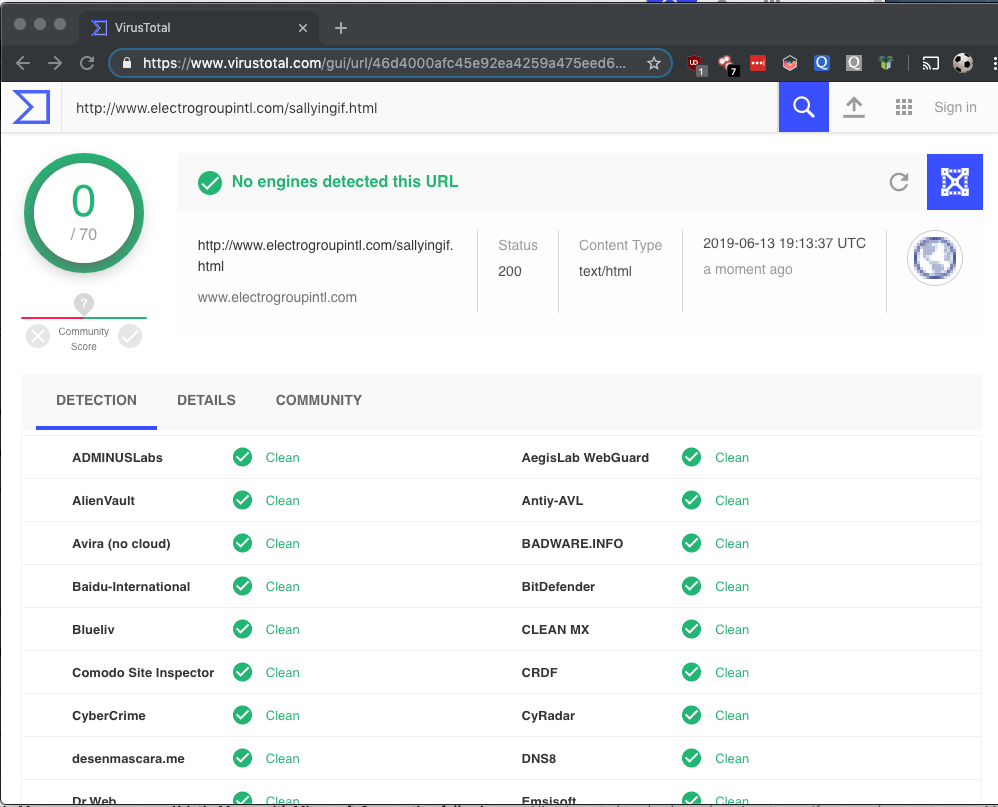Switch to the DETAILS tab
Screen dimensions: 998x807
coord(206,400)
